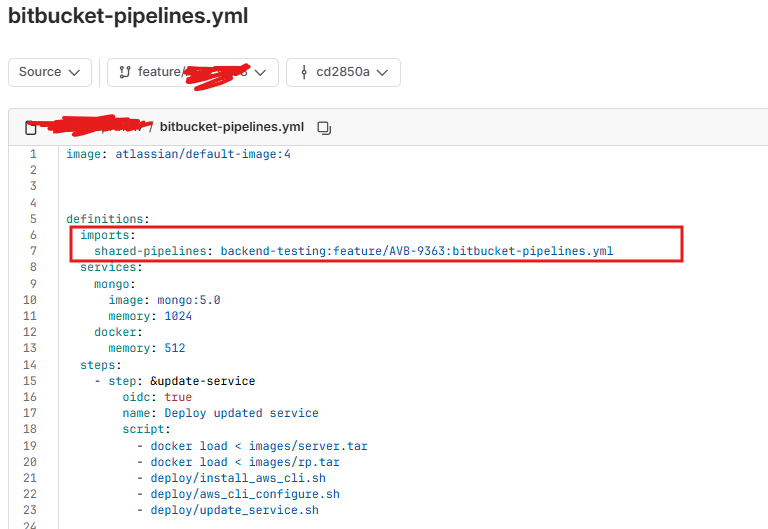The width and height of the screenshot is (768, 529).
Task: Copy file path icon next to bitbucket-pipelines.yml
Action: (x=324, y=128)
